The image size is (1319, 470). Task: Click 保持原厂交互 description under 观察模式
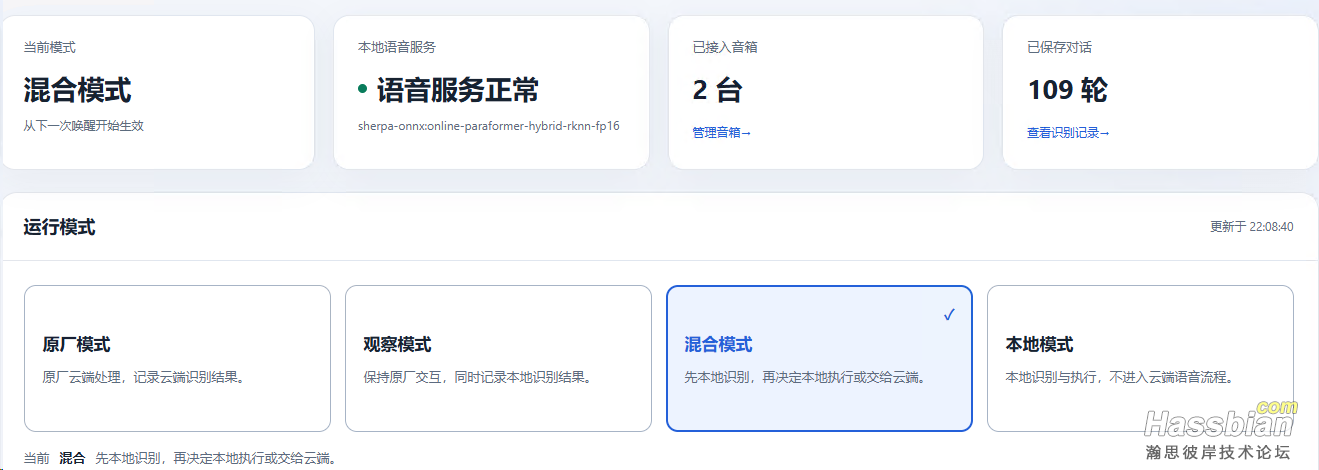(x=478, y=377)
